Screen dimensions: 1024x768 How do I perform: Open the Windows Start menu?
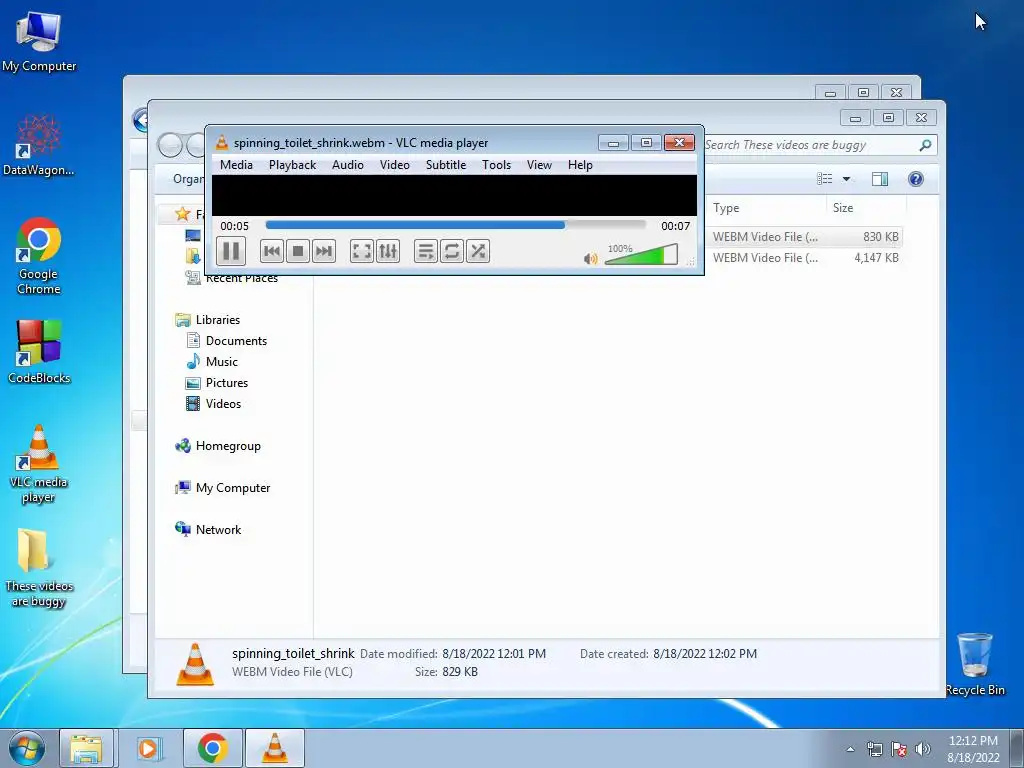(27, 748)
